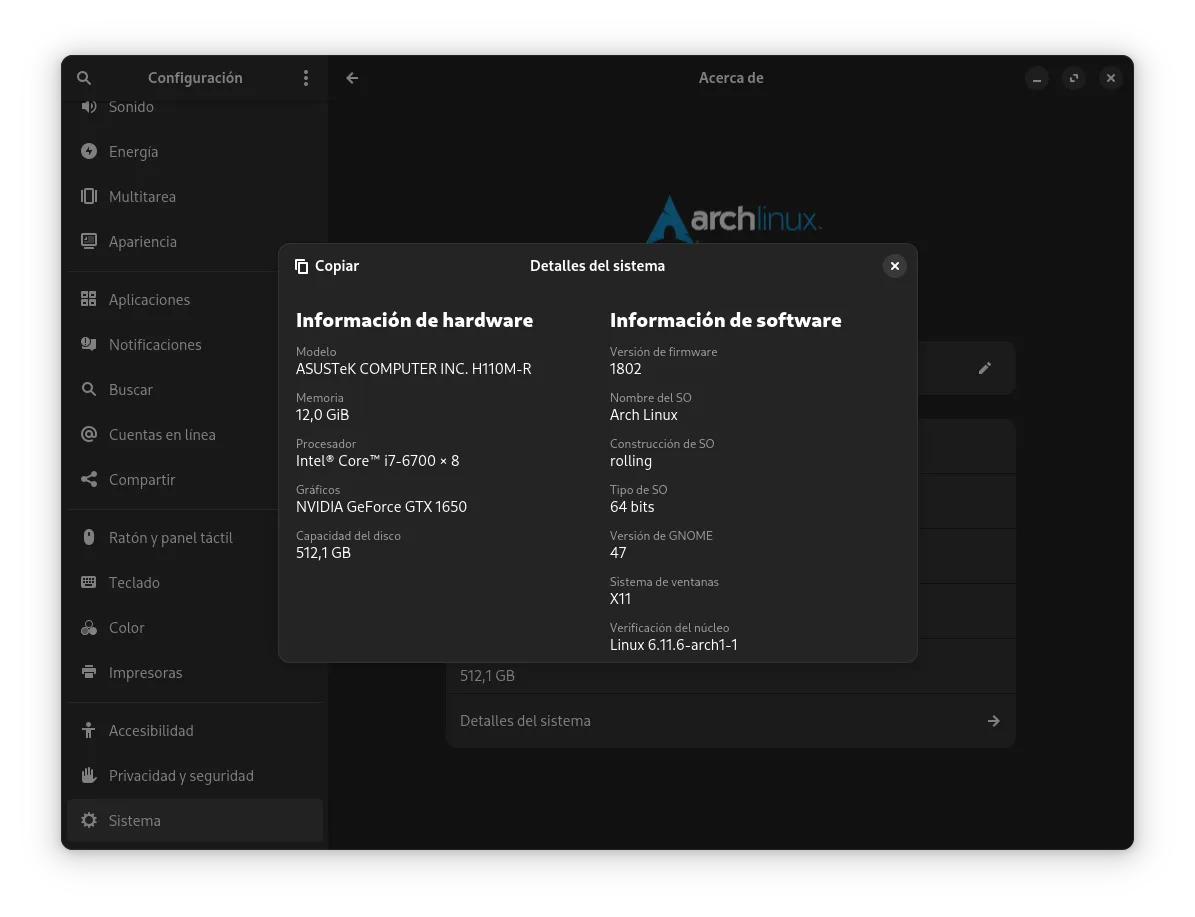Click the Compartir share icon
This screenshot has height=917, width=1195.
pos(89,479)
